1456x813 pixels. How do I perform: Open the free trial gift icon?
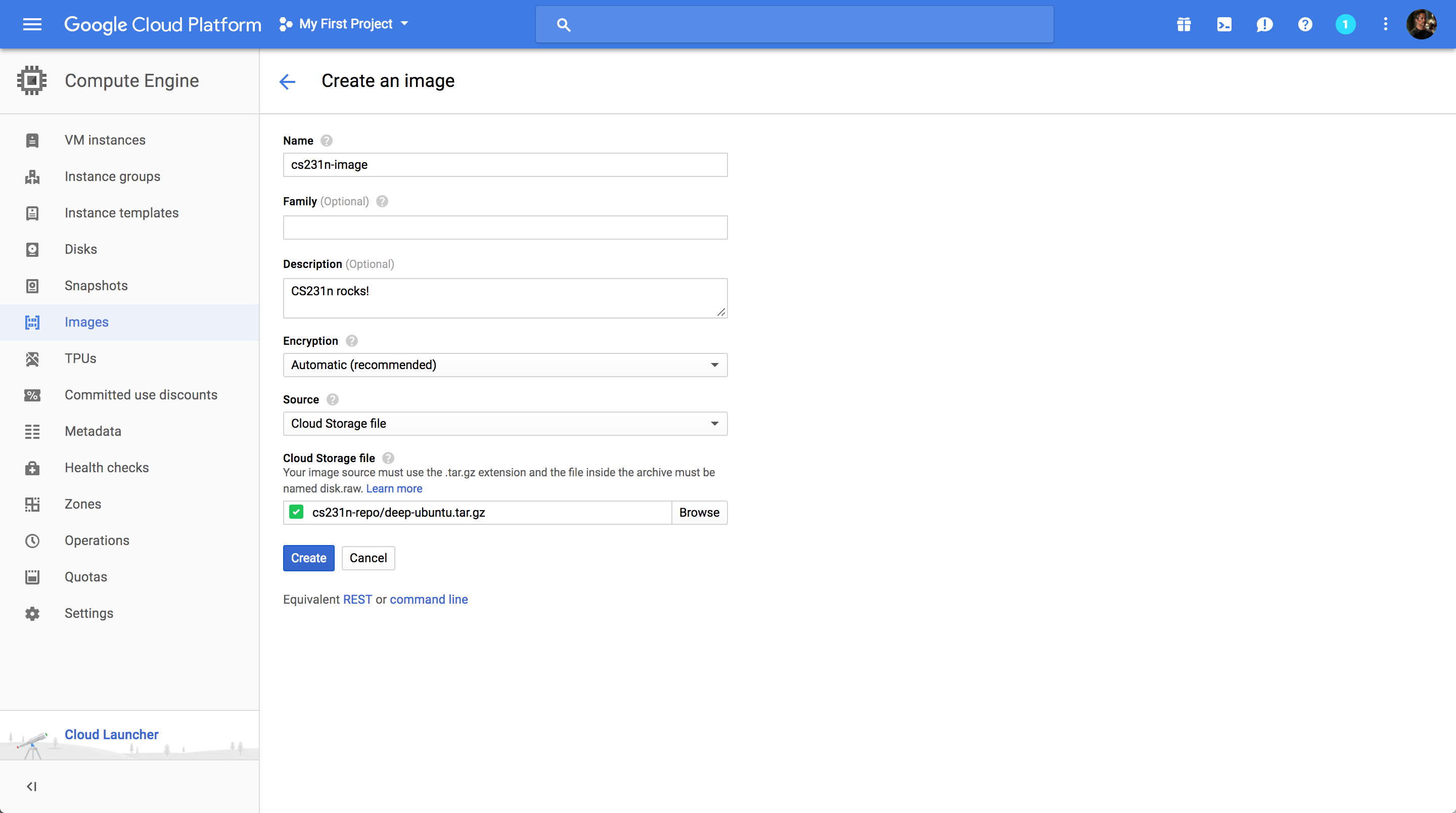[1184, 24]
